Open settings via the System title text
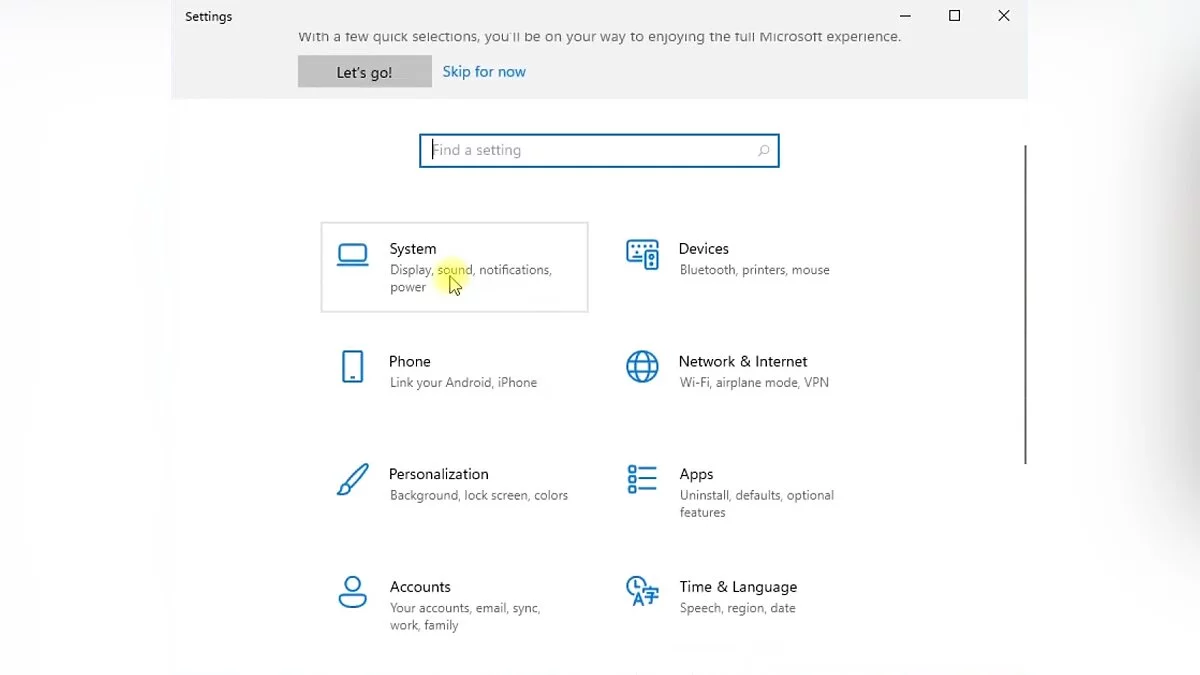This screenshot has width=1200, height=675. pyautogui.click(x=413, y=249)
